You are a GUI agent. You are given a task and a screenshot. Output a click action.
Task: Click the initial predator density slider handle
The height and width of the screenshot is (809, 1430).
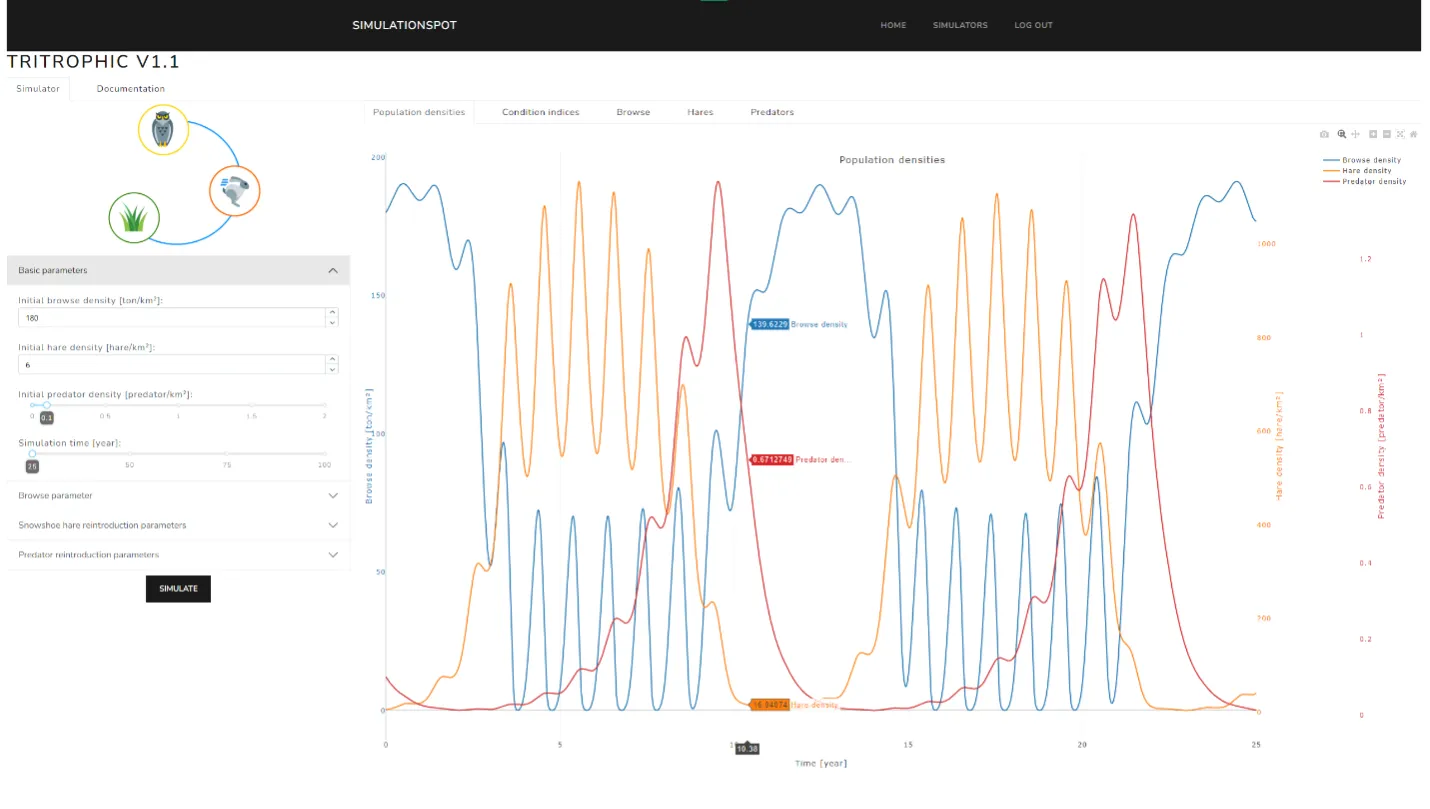46,405
